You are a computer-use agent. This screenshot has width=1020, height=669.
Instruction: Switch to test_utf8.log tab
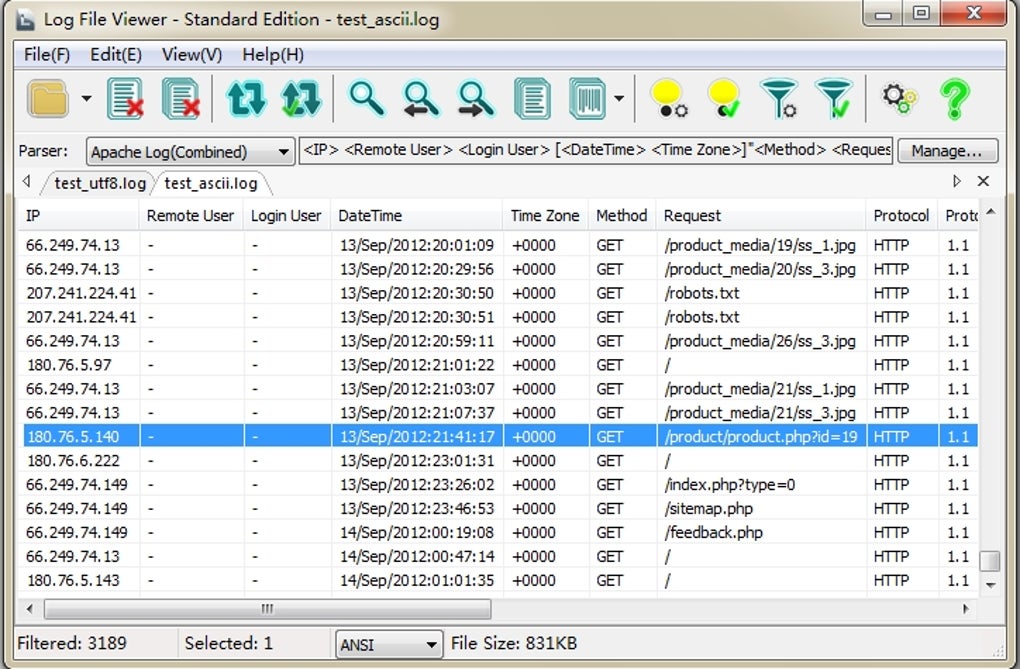coord(100,184)
